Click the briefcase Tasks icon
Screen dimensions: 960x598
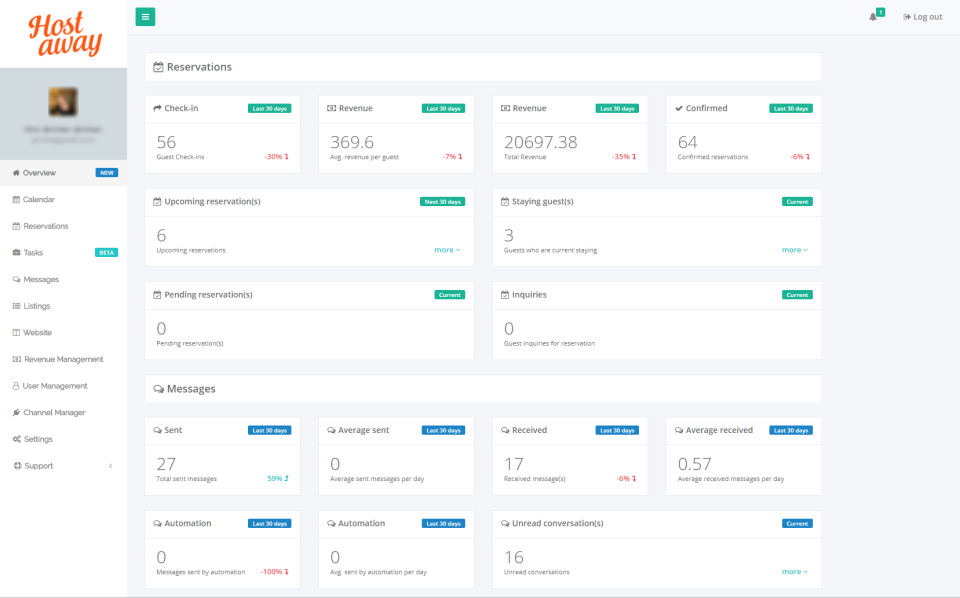tap(16, 253)
